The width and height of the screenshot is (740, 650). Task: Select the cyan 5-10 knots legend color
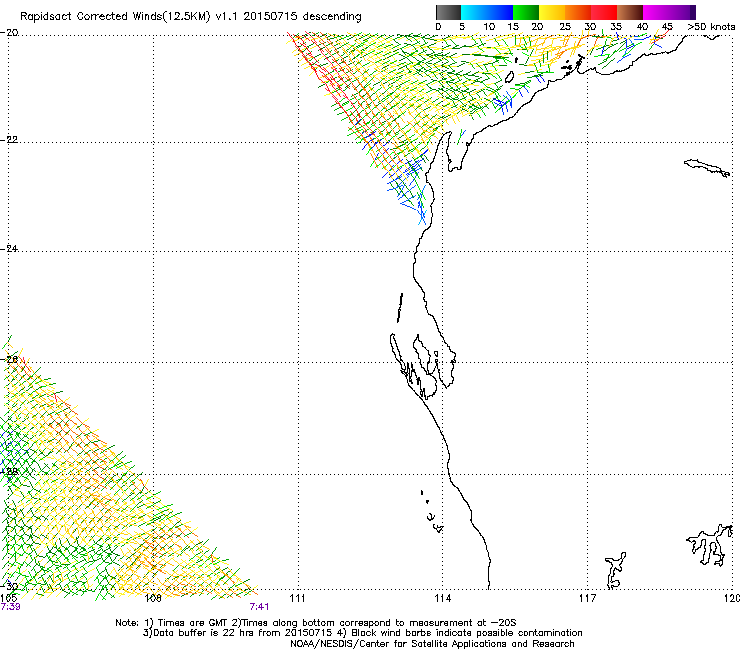click(474, 12)
